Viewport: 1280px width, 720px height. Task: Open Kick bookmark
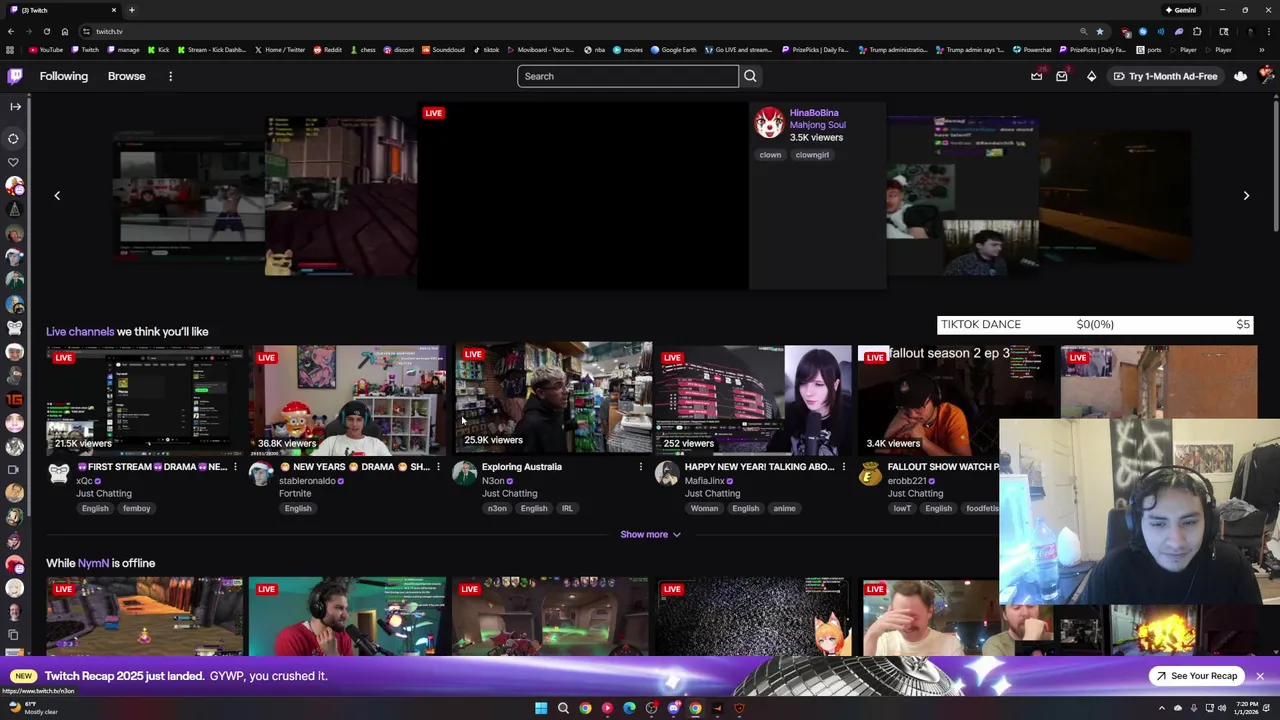coord(159,49)
